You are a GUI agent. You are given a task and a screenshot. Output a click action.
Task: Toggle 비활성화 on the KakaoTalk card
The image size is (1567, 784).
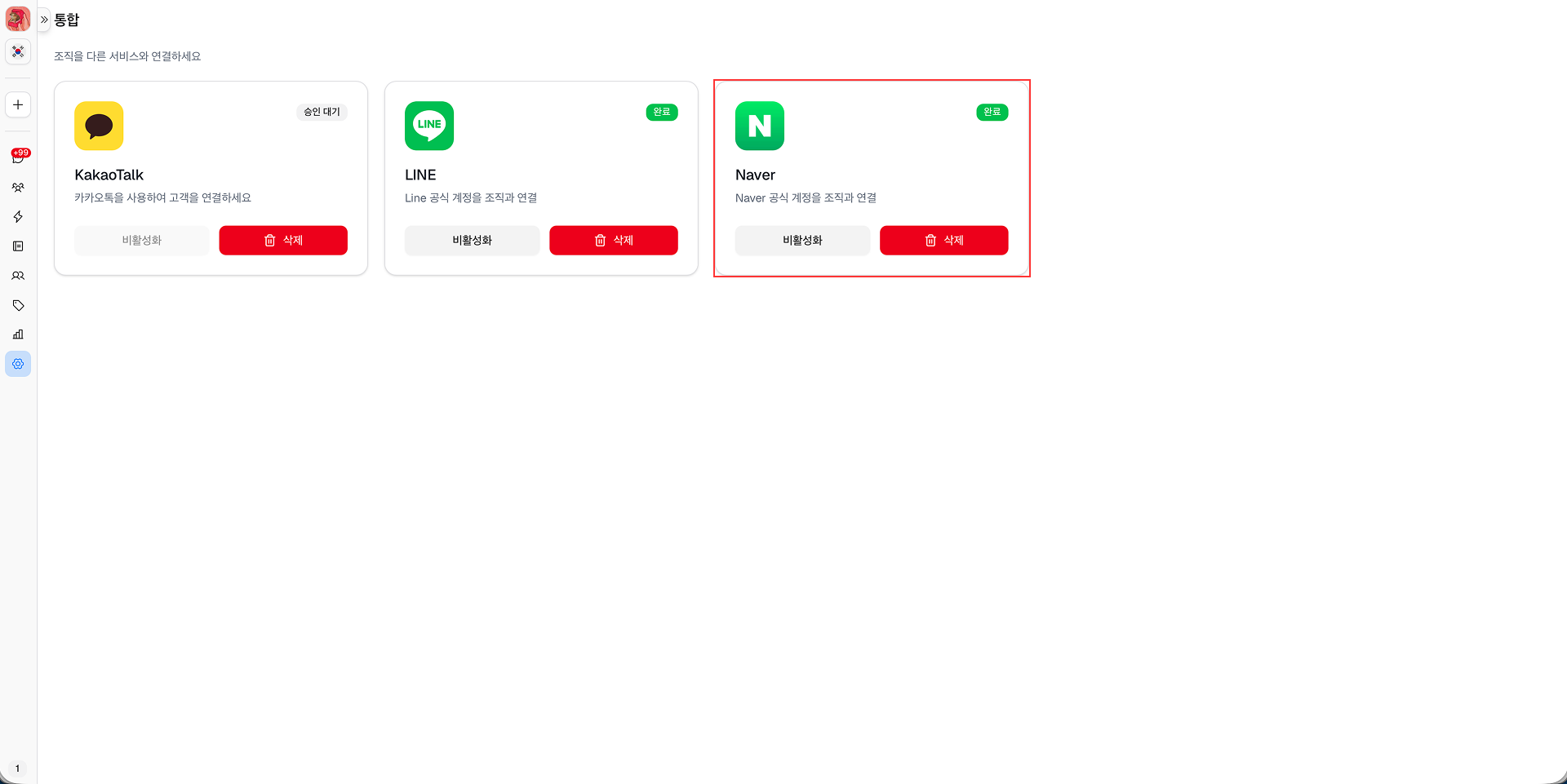point(141,240)
